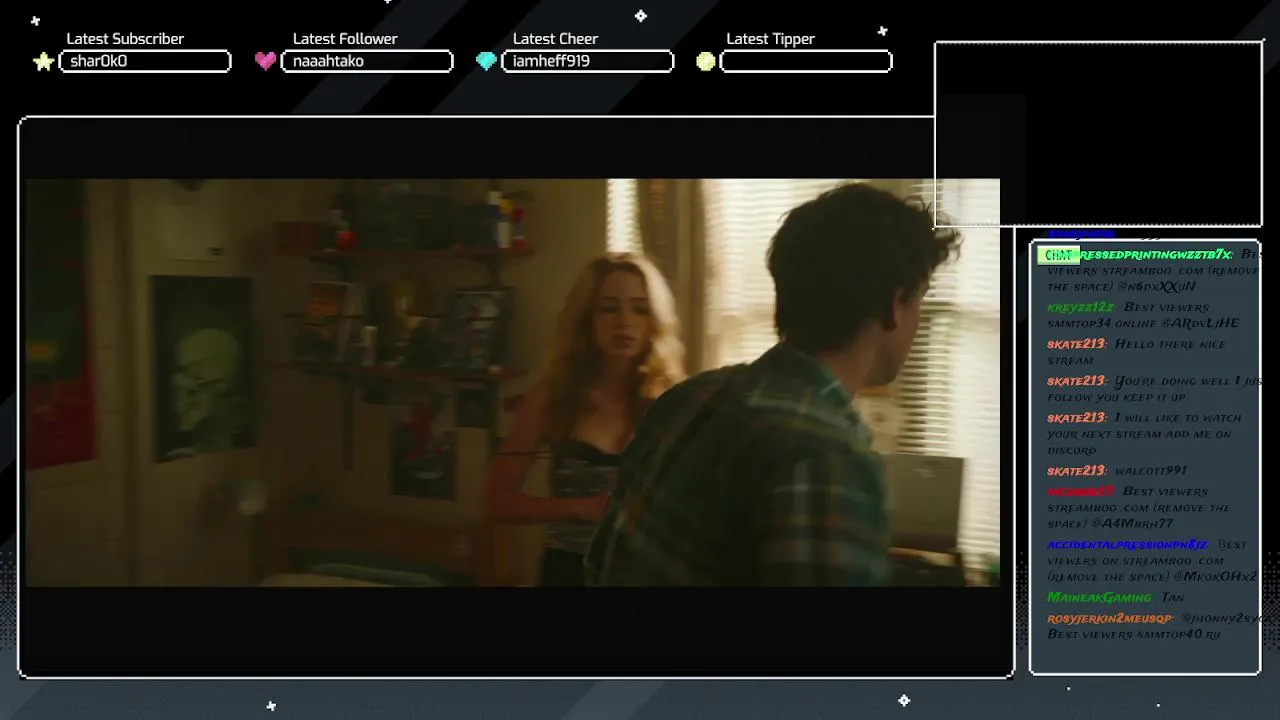This screenshot has height=720, width=1280.
Task: Select the iamheff919 cheer name box
Action: (587, 61)
